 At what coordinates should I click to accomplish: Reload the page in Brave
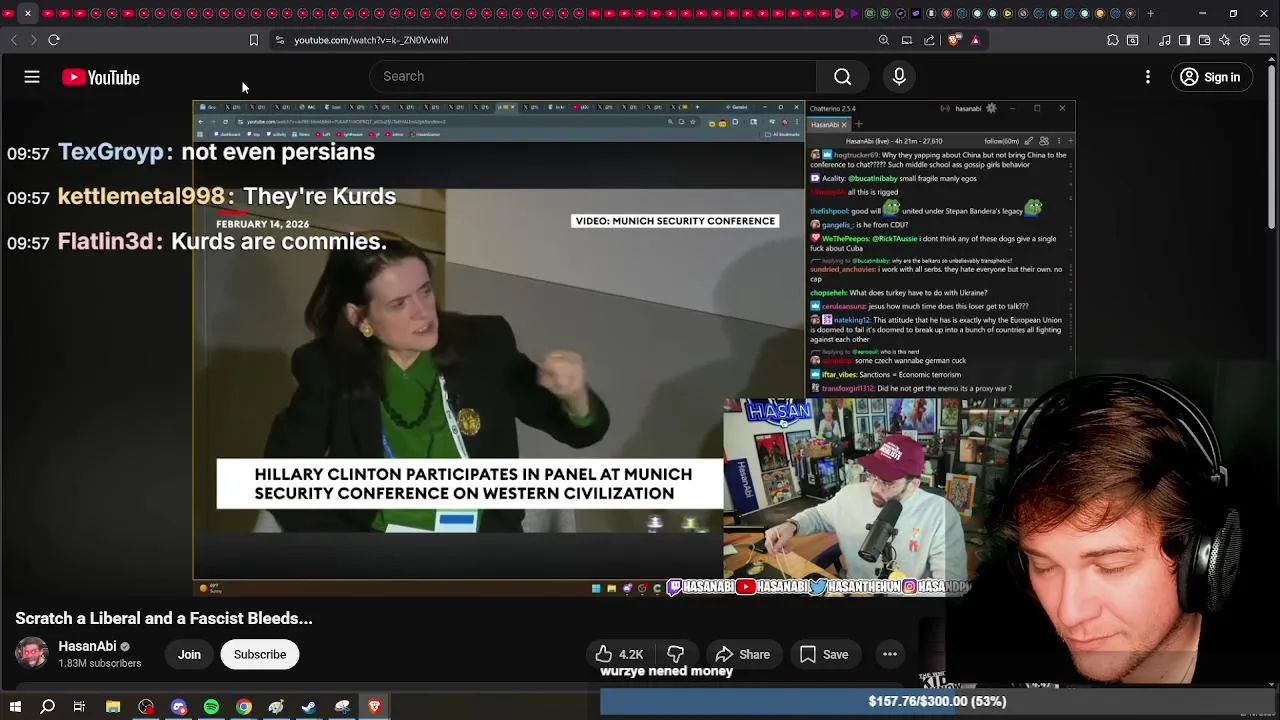54,40
